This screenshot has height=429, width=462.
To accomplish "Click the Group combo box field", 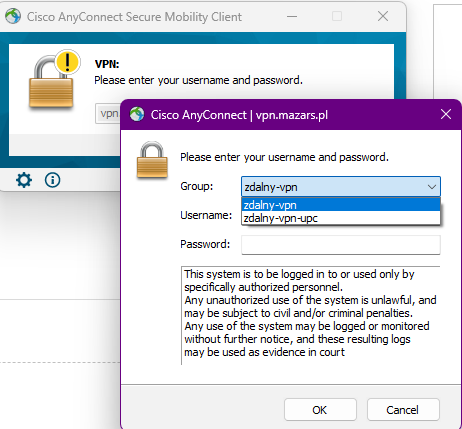I will point(341,187).
